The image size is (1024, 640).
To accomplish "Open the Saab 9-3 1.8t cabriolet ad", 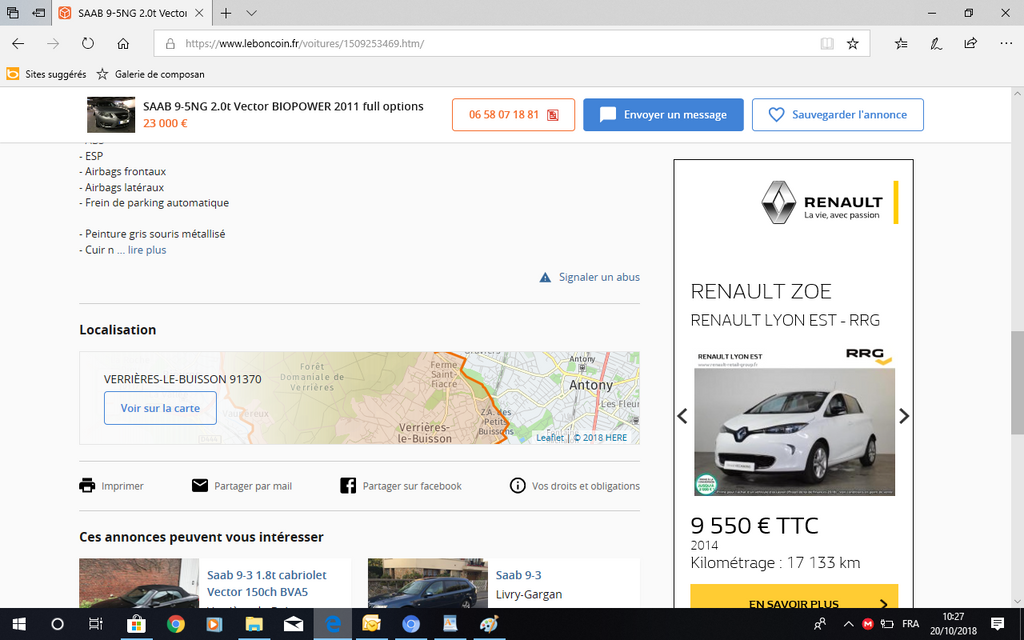I will tap(266, 583).
